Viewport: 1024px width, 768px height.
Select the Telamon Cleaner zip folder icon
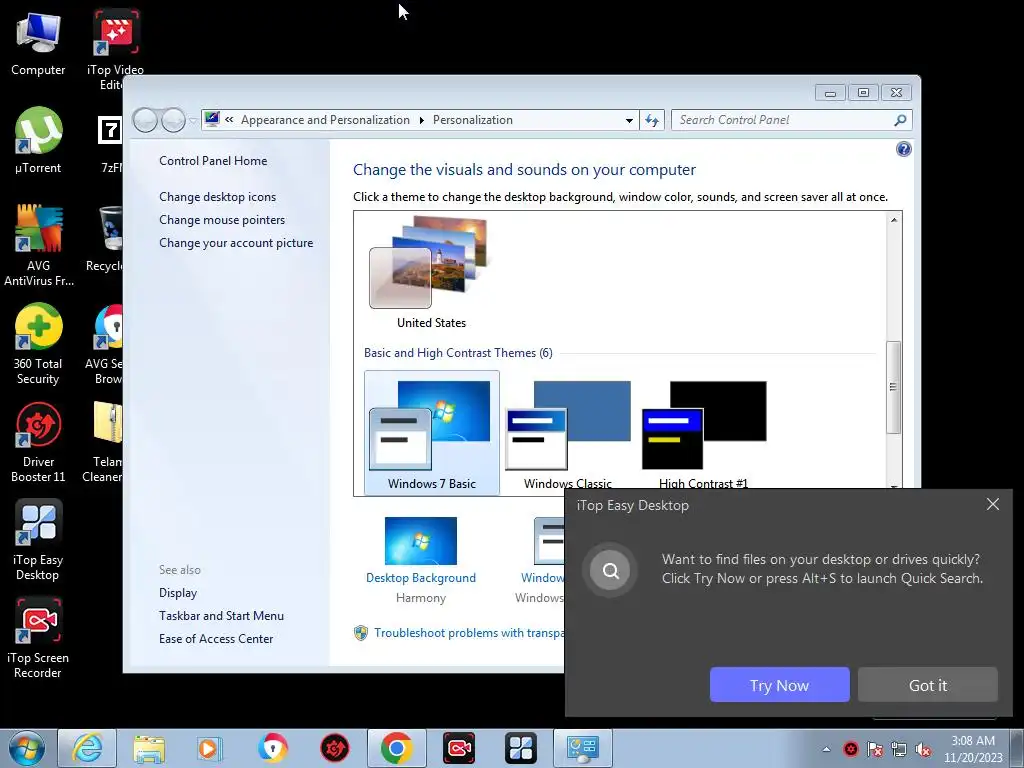104,442
